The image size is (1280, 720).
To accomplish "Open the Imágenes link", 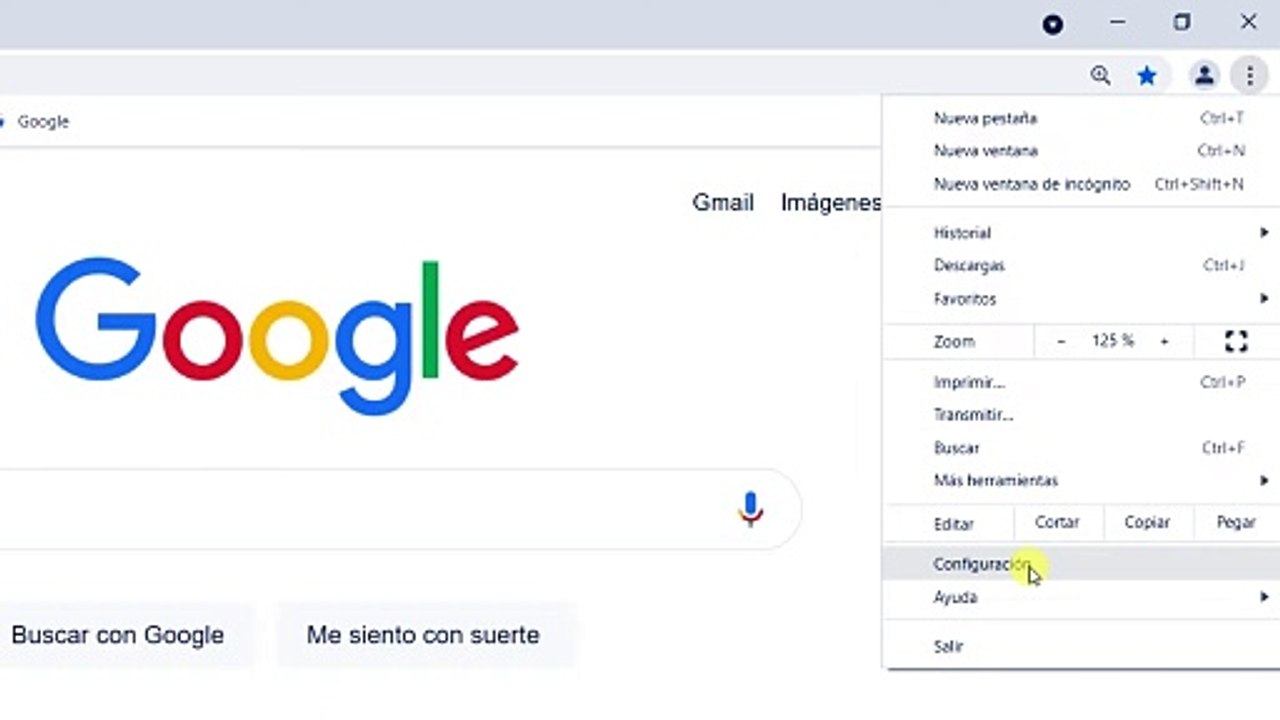I will [x=831, y=203].
